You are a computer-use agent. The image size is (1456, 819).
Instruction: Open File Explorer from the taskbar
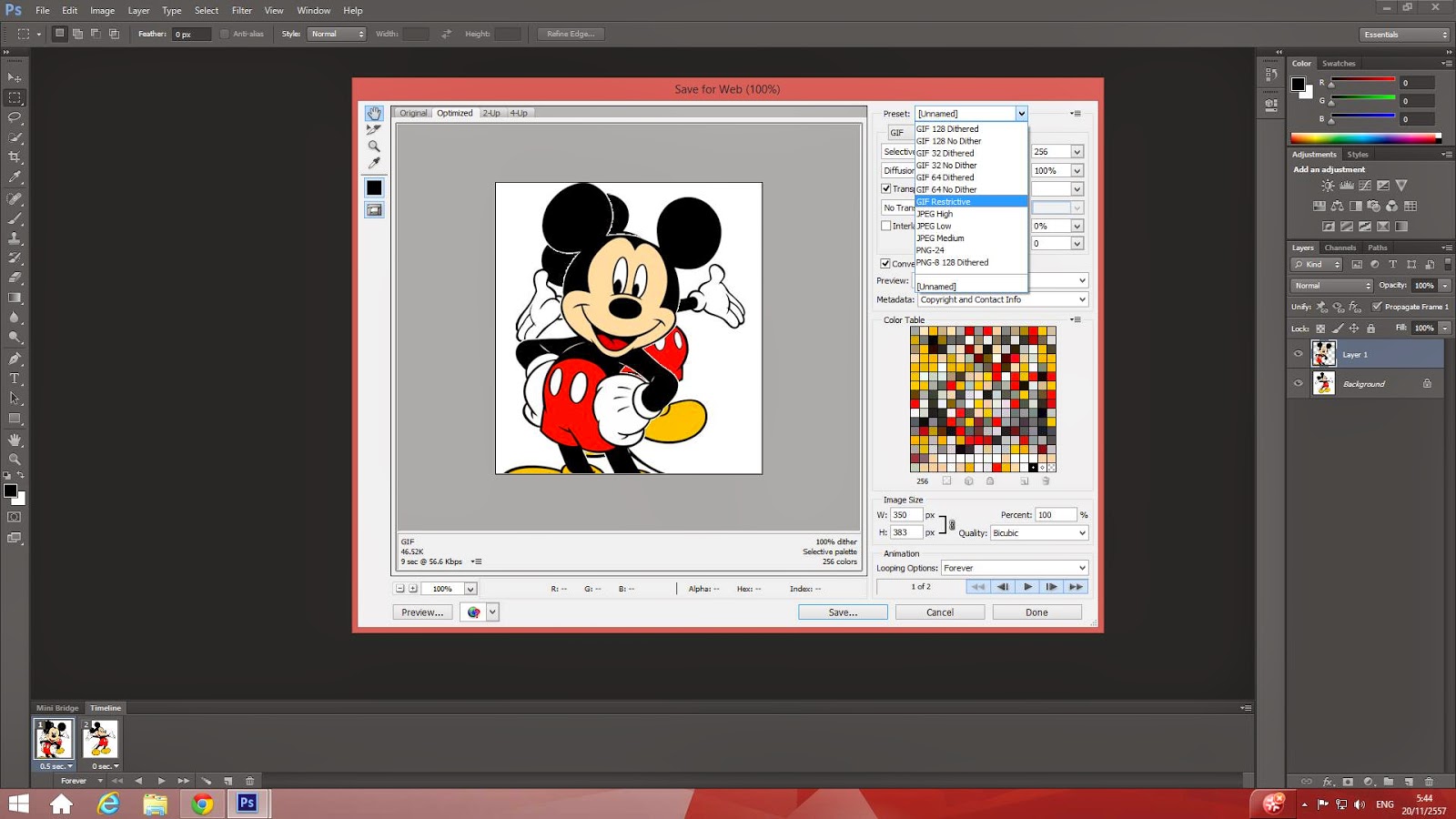point(155,804)
